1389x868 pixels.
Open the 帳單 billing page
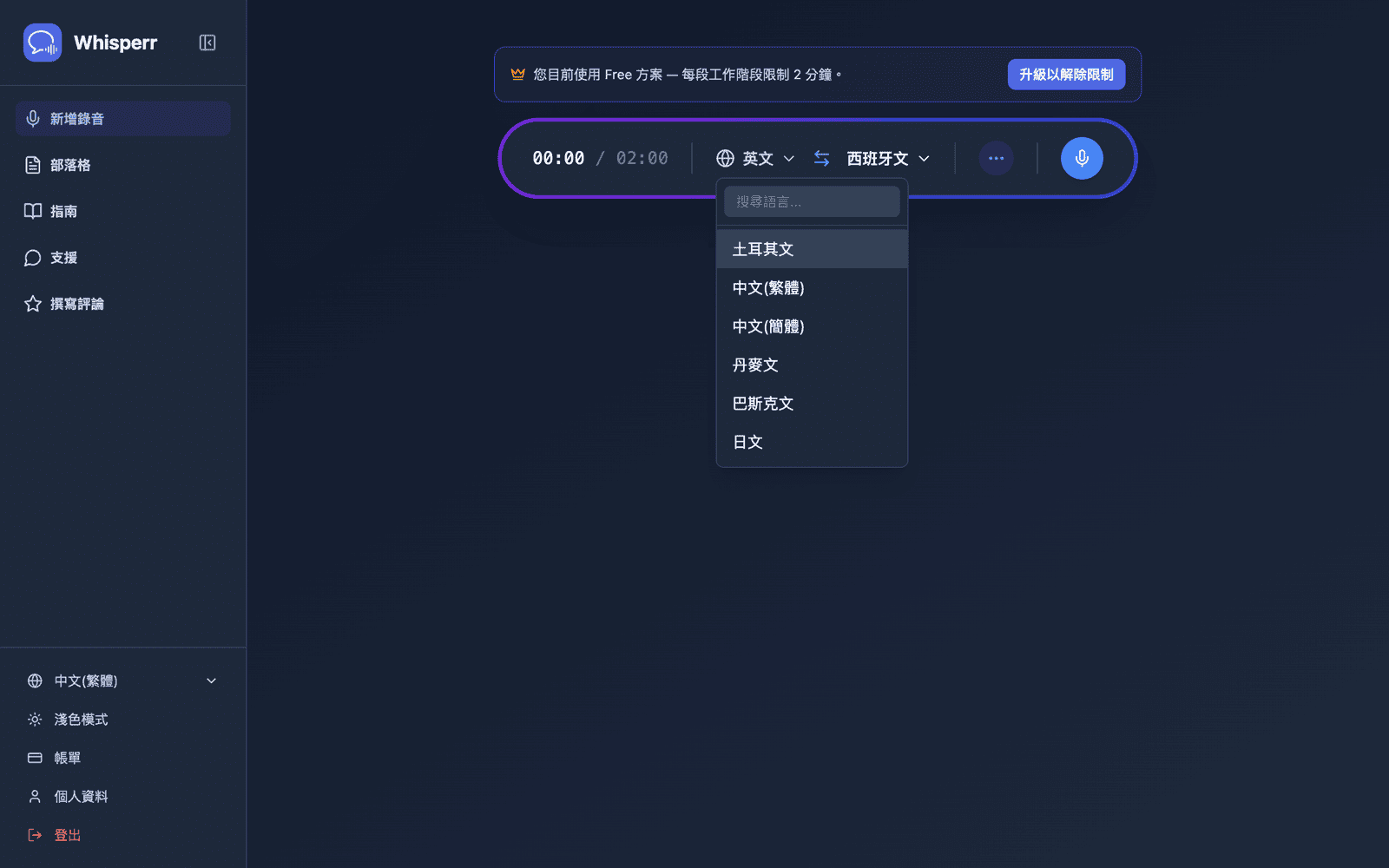[x=122, y=758]
